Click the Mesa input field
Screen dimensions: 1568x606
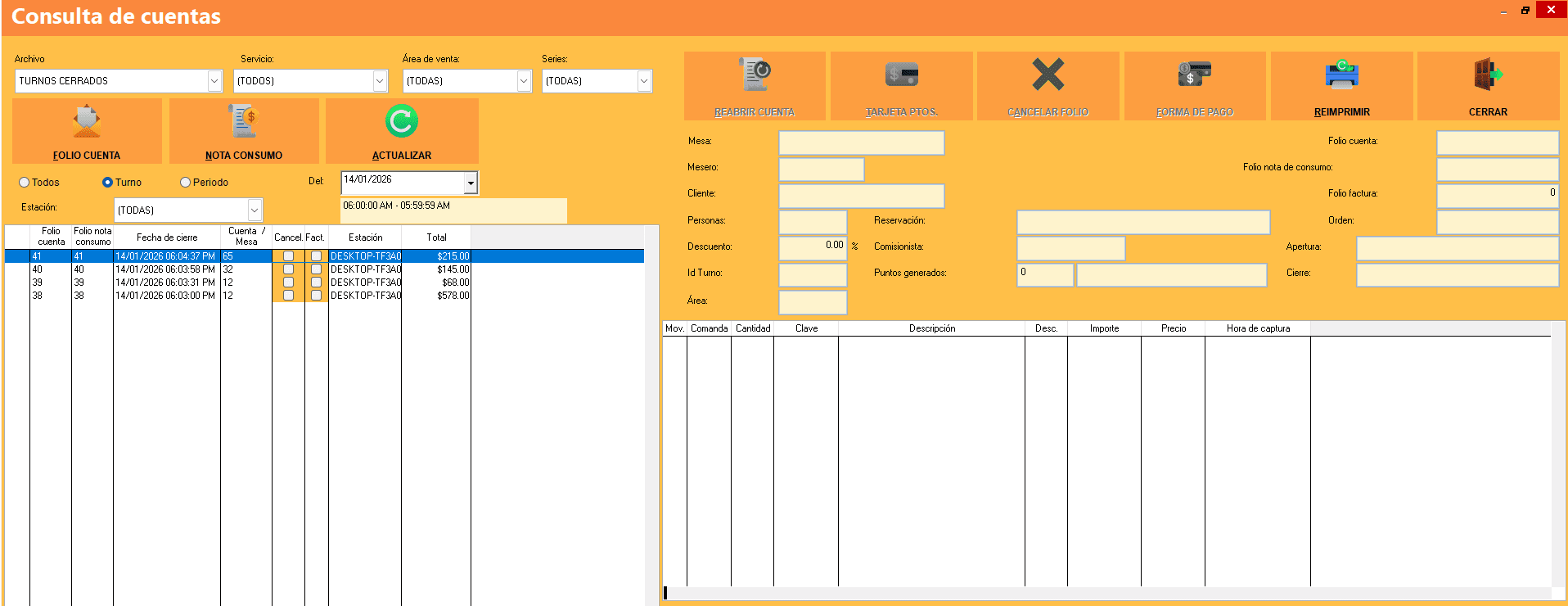point(862,142)
